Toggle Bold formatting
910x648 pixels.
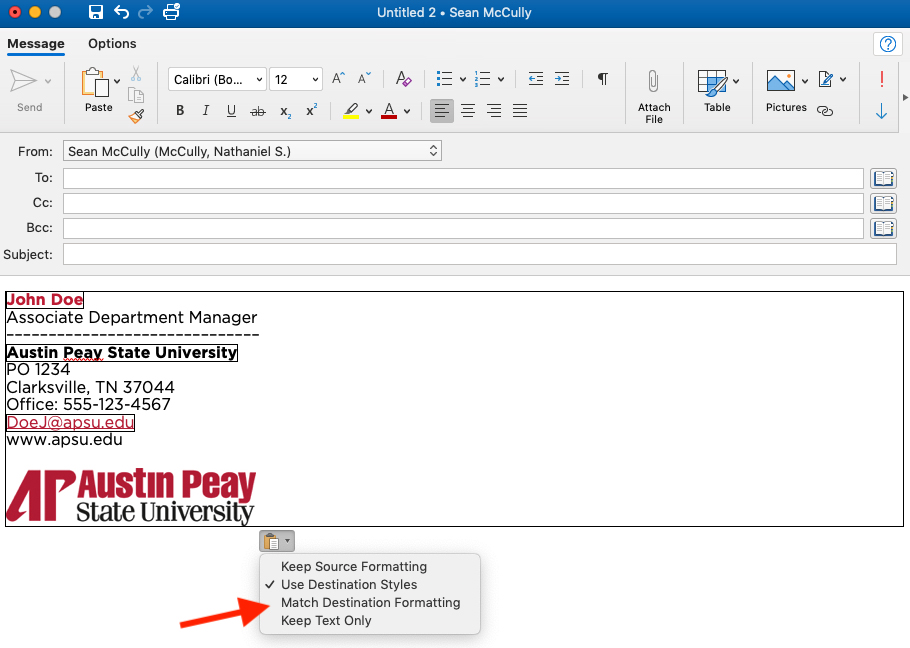tap(180, 111)
